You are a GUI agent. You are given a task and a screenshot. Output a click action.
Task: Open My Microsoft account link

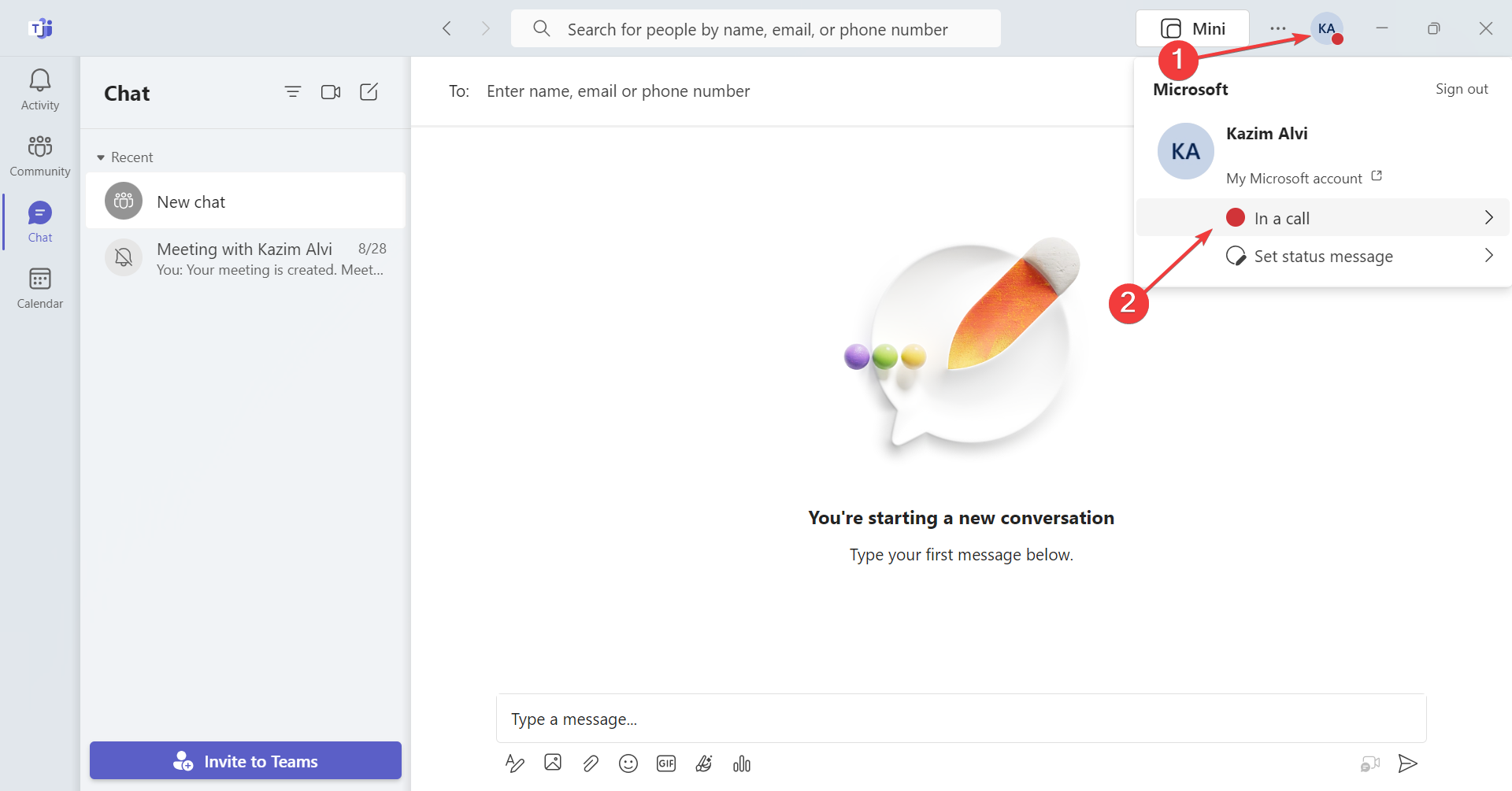[1294, 179]
